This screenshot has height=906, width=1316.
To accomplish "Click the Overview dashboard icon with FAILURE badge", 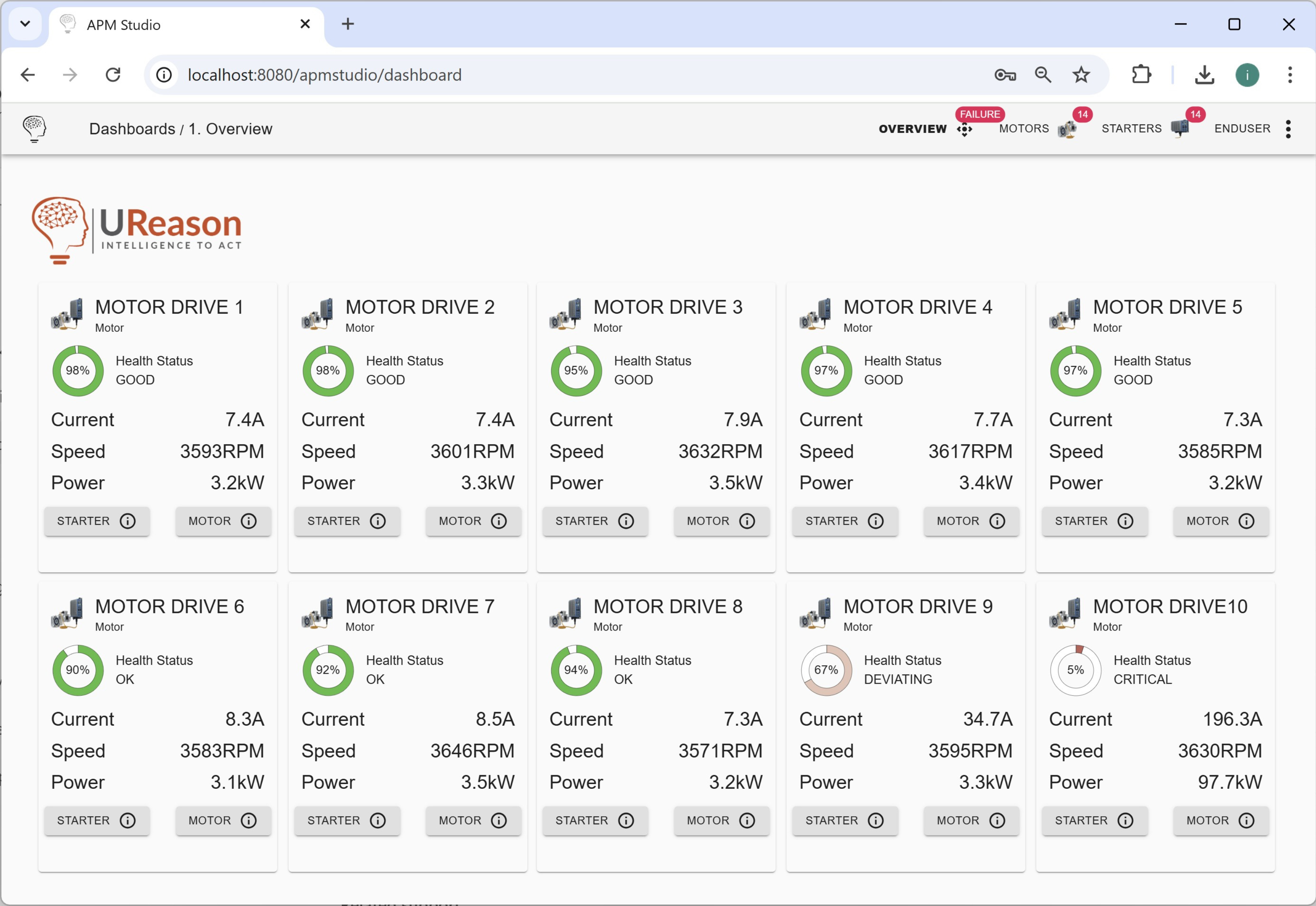I will 964,129.
